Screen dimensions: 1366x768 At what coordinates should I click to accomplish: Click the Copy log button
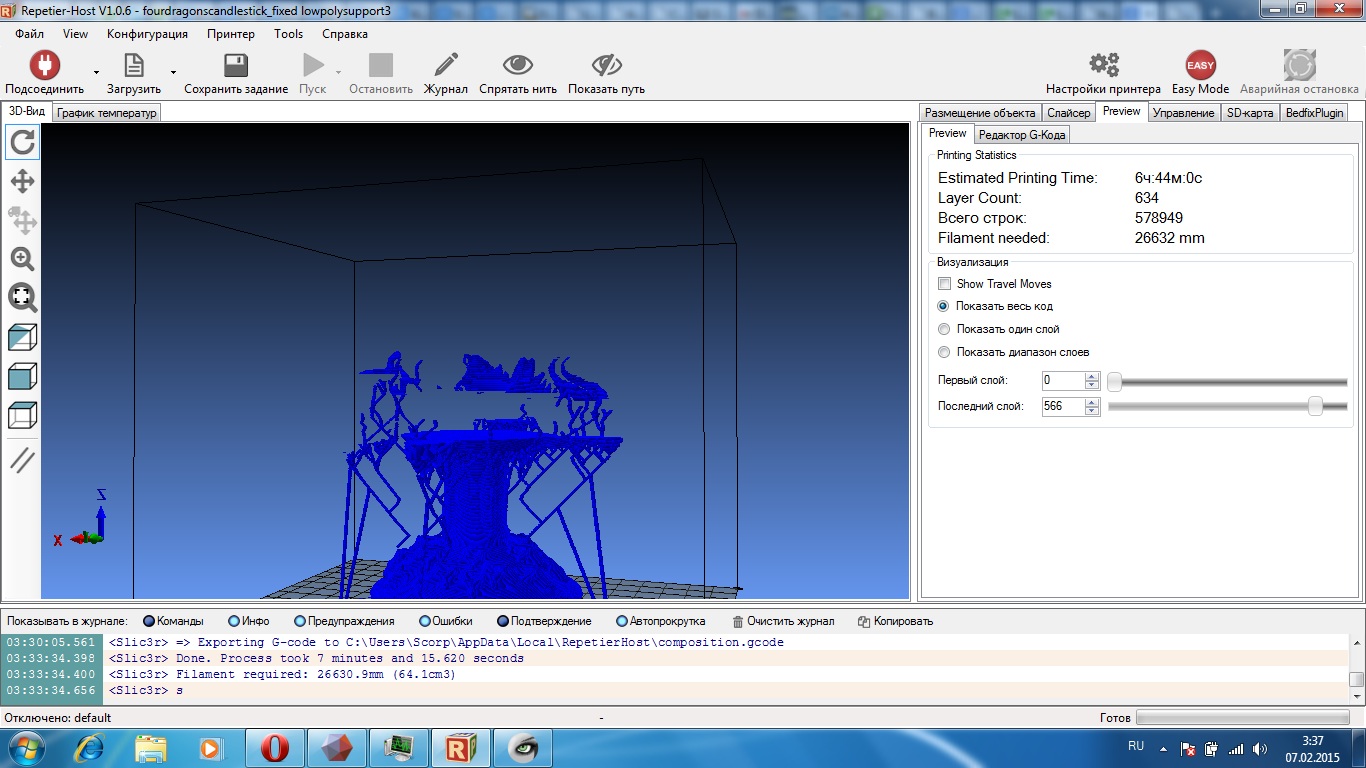pyautogui.click(x=895, y=621)
